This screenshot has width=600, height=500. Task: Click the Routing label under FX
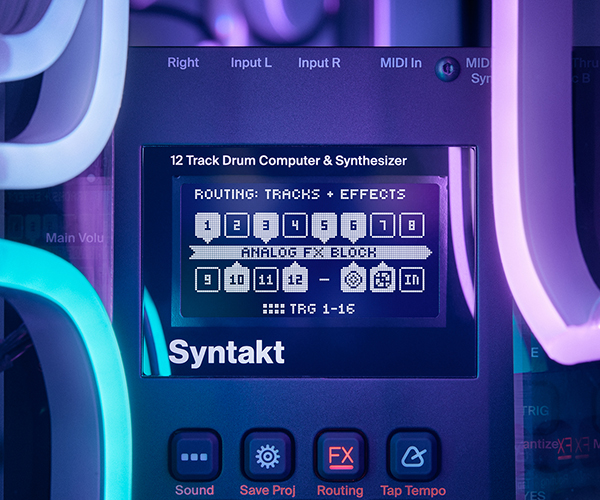tap(340, 490)
